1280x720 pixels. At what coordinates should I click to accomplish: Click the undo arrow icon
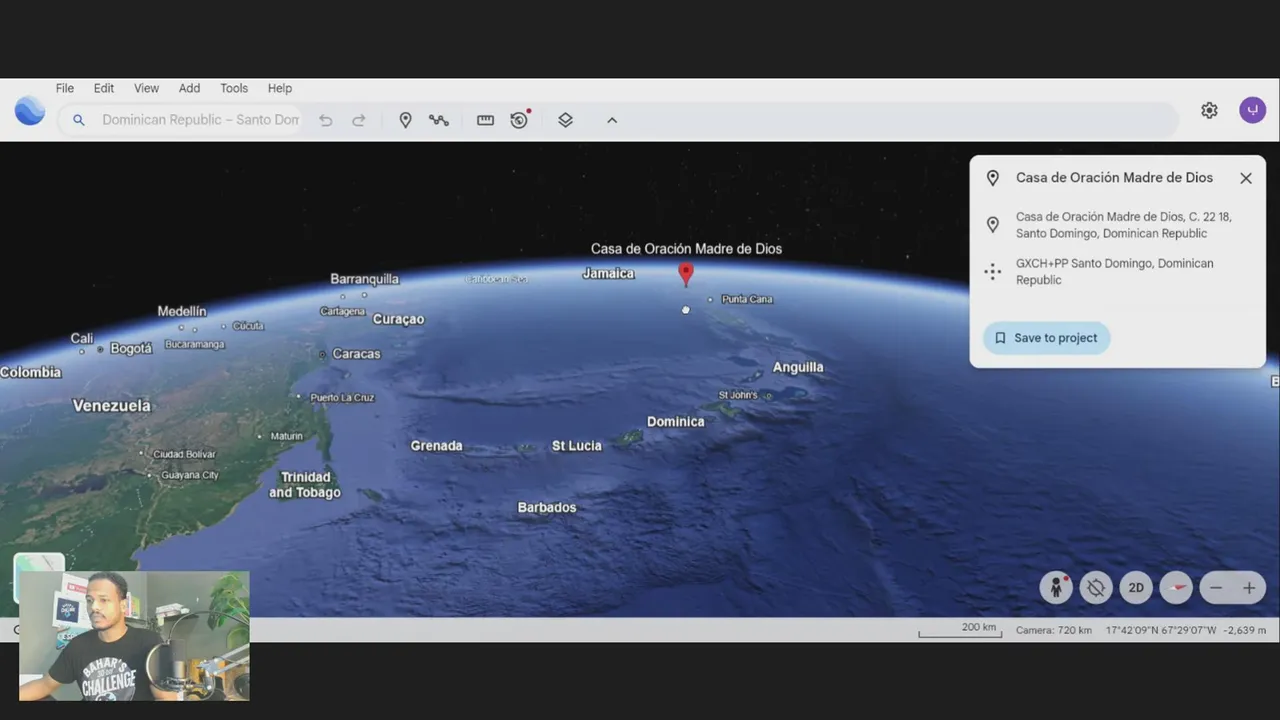pos(325,120)
